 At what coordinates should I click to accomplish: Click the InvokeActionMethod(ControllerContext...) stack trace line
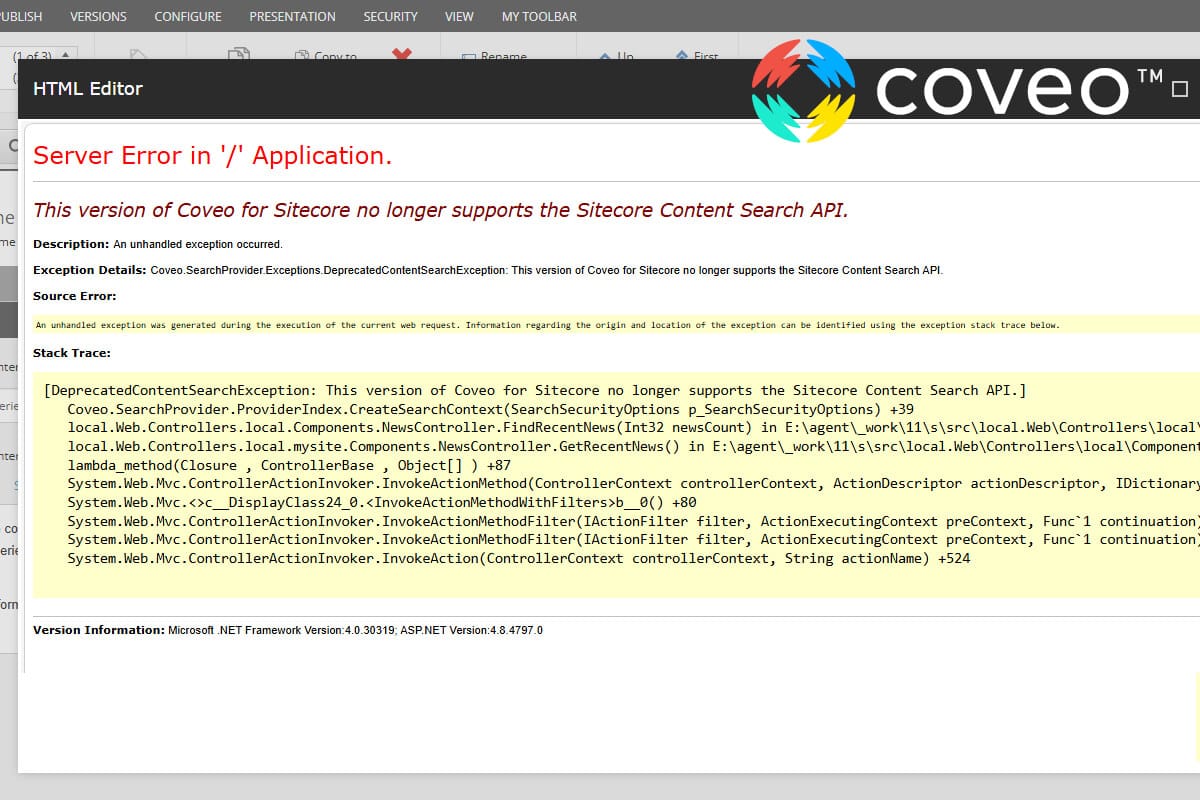tap(633, 483)
